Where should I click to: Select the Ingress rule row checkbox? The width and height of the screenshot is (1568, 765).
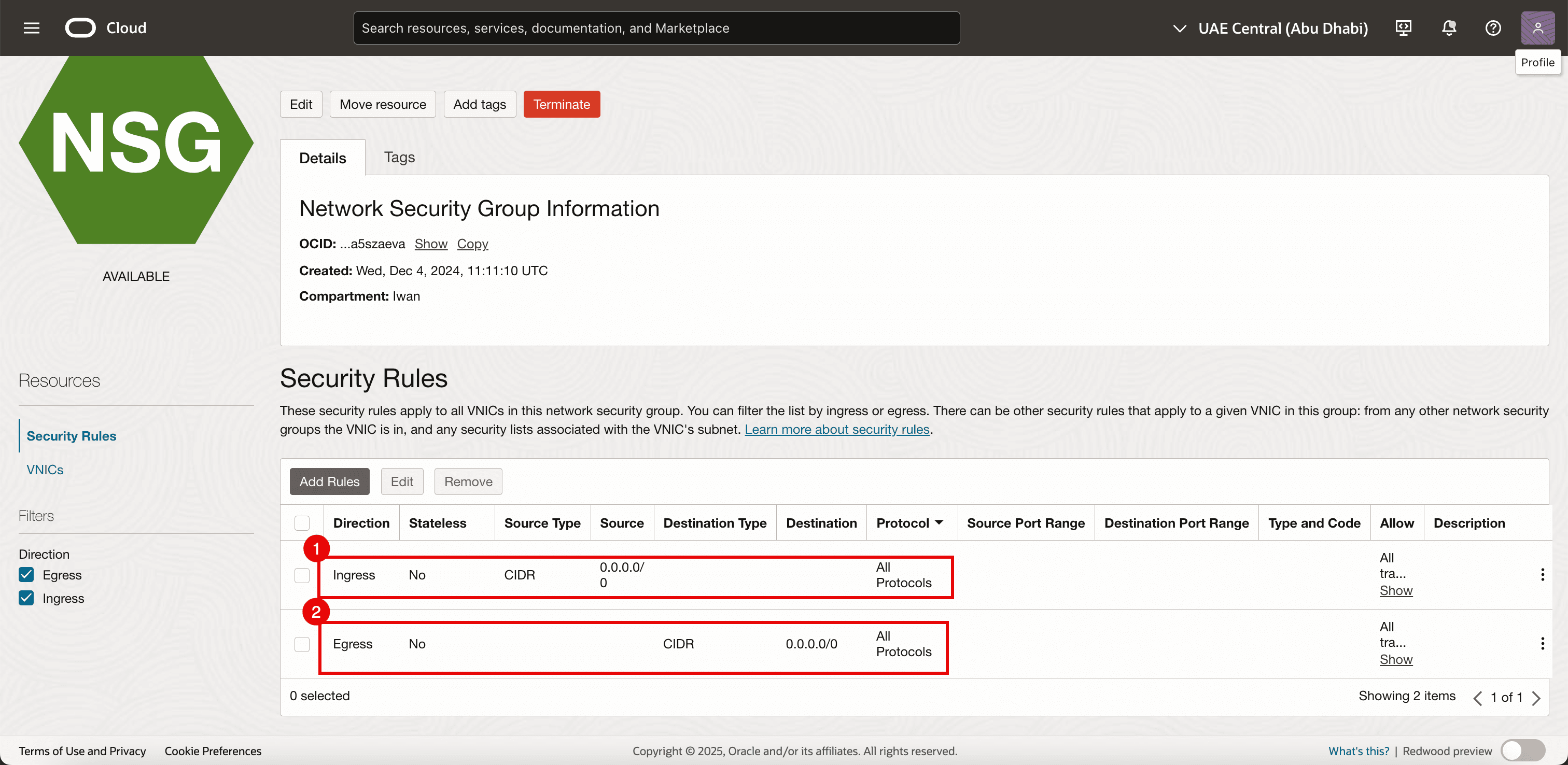(x=302, y=575)
